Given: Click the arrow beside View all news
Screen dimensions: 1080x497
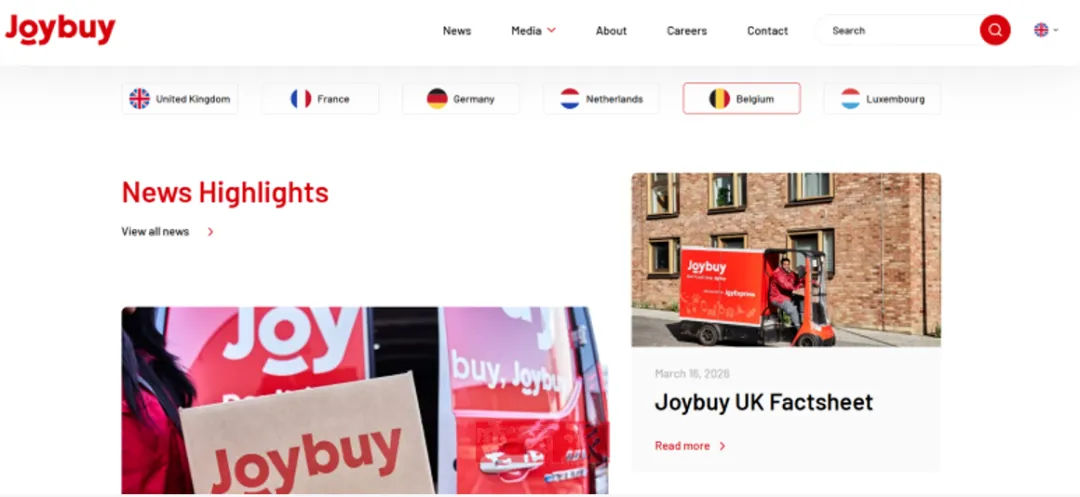Looking at the screenshot, I should click(210, 232).
